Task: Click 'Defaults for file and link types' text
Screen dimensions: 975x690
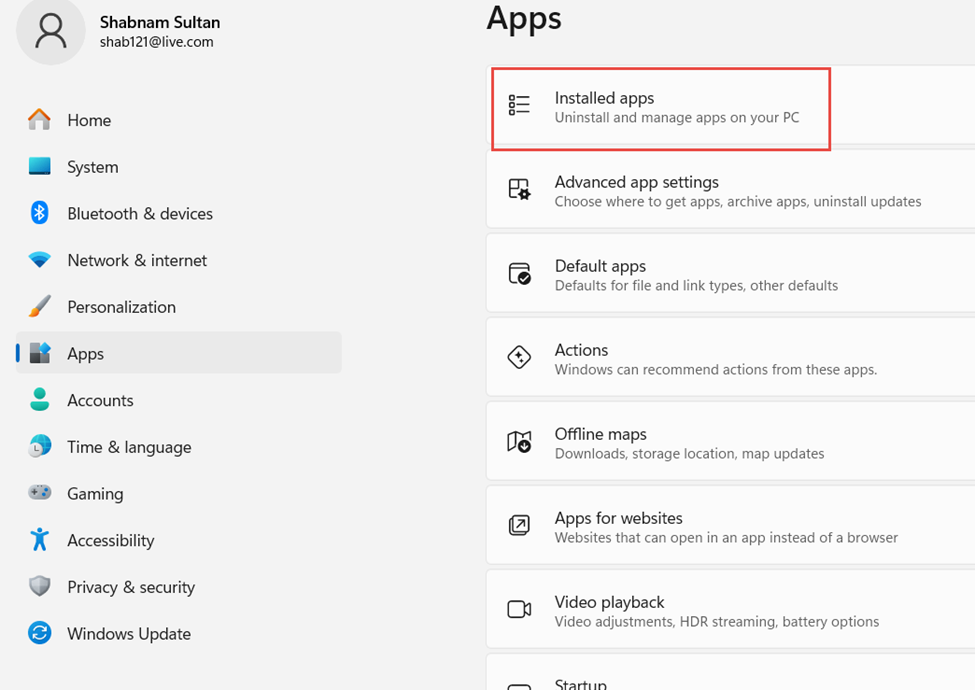Action: coord(696,285)
